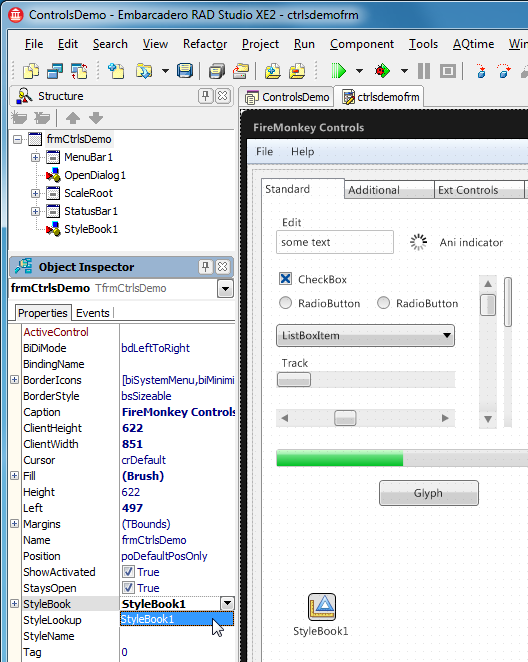Expand the StyleBook property
Screen dimensions: 528x662
14,603
